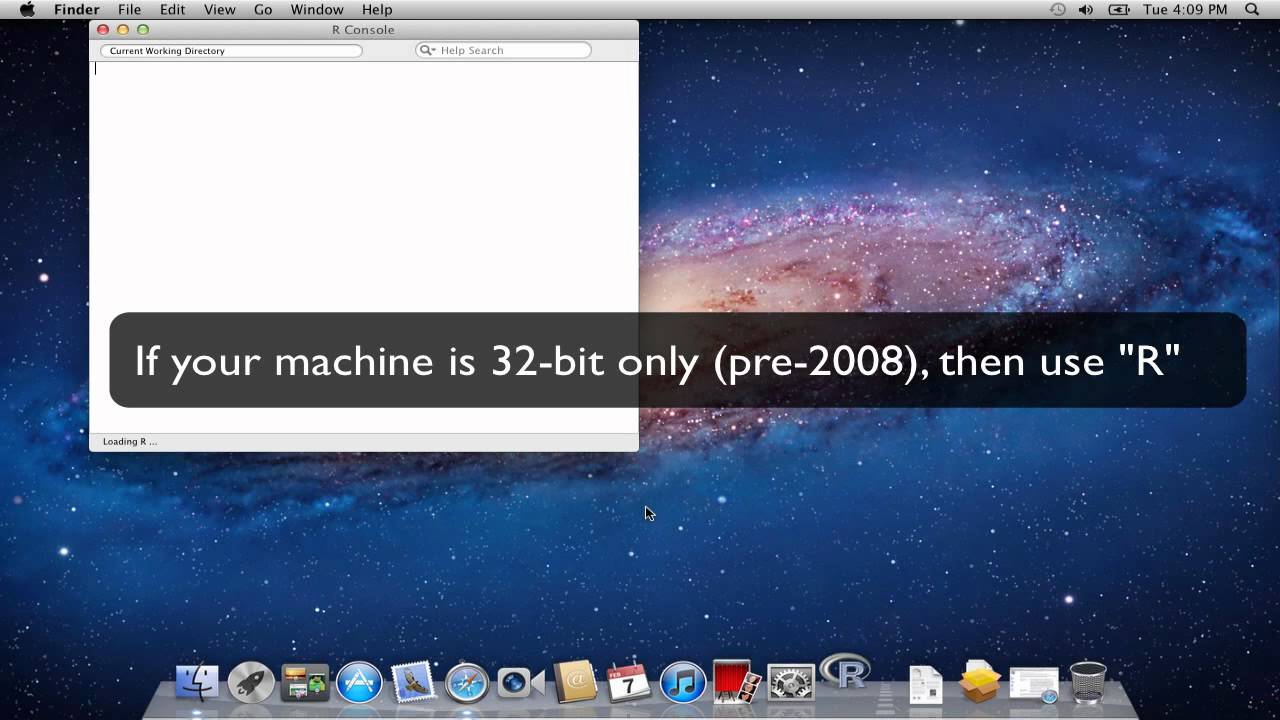Screen dimensions: 1280x720
Task: Open the Apple menu
Action: (27, 9)
